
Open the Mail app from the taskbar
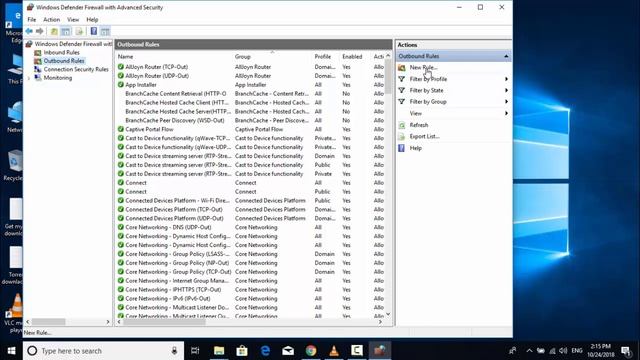288,351
